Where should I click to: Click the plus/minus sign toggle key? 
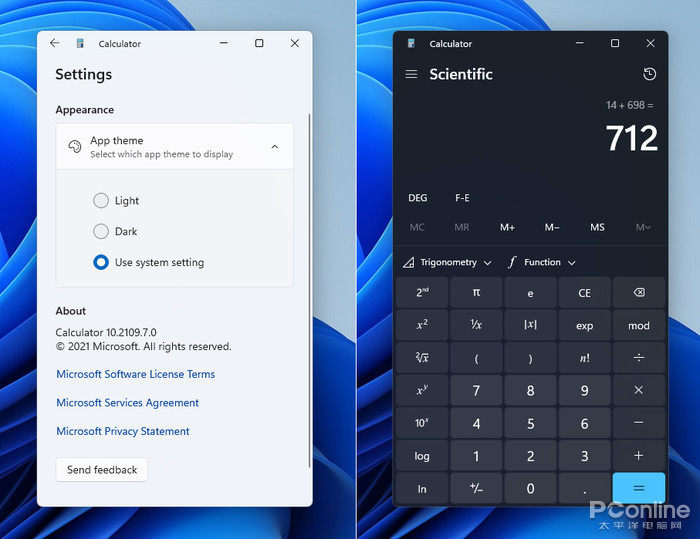(x=476, y=488)
